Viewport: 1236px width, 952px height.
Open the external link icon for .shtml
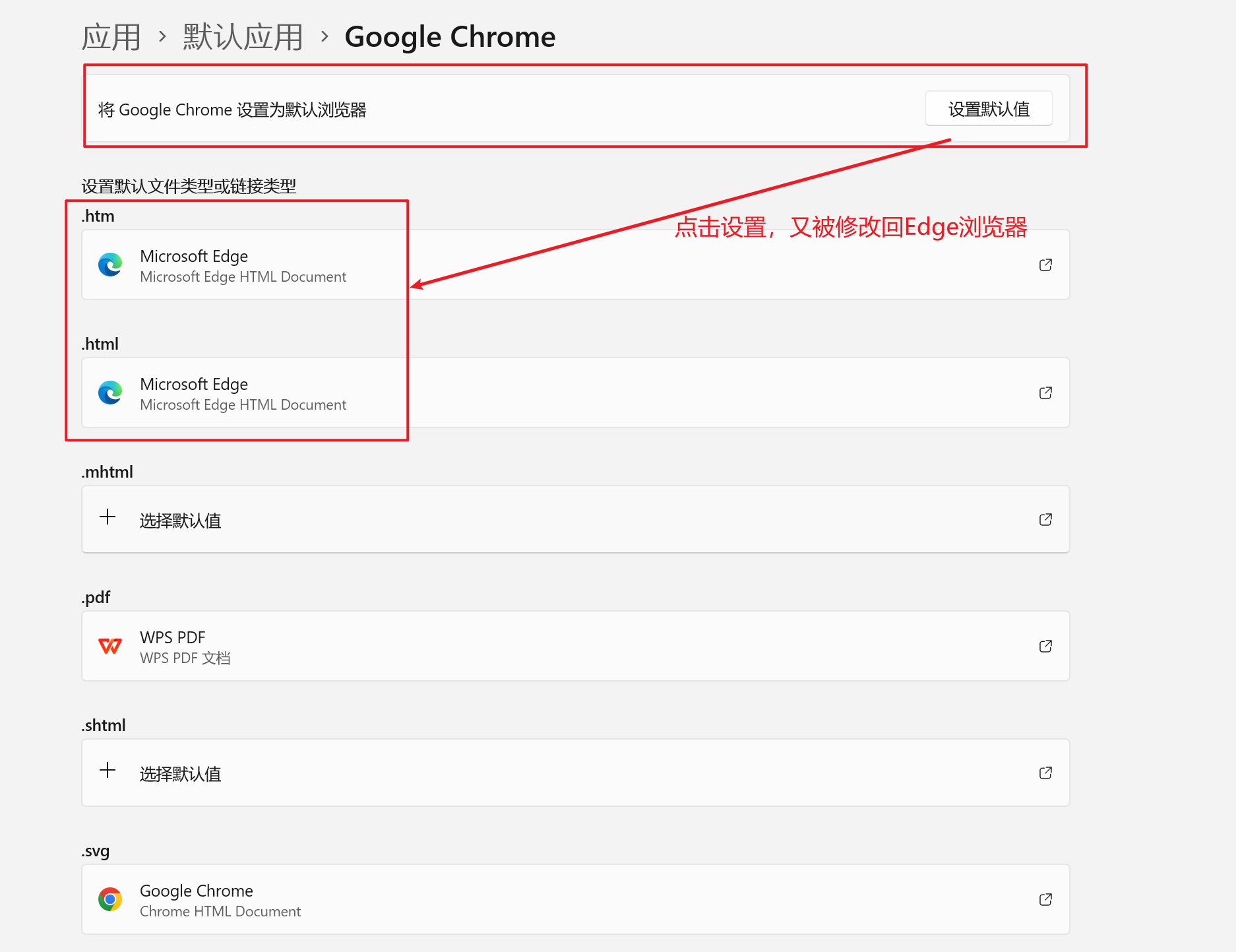1045,773
